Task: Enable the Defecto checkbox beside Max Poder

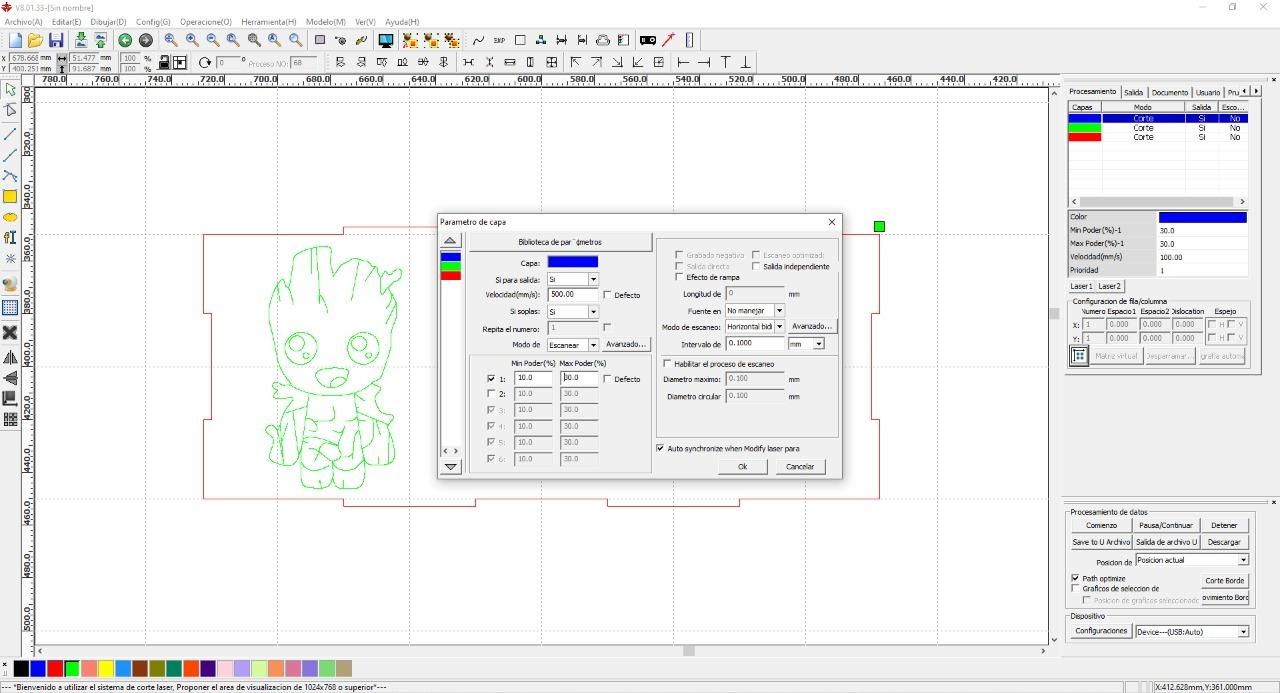Action: pos(608,379)
